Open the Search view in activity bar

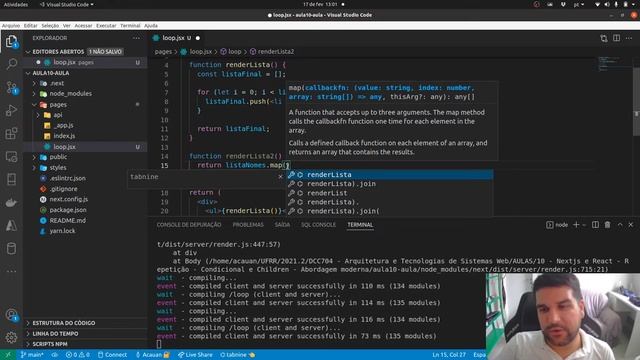click(11, 64)
